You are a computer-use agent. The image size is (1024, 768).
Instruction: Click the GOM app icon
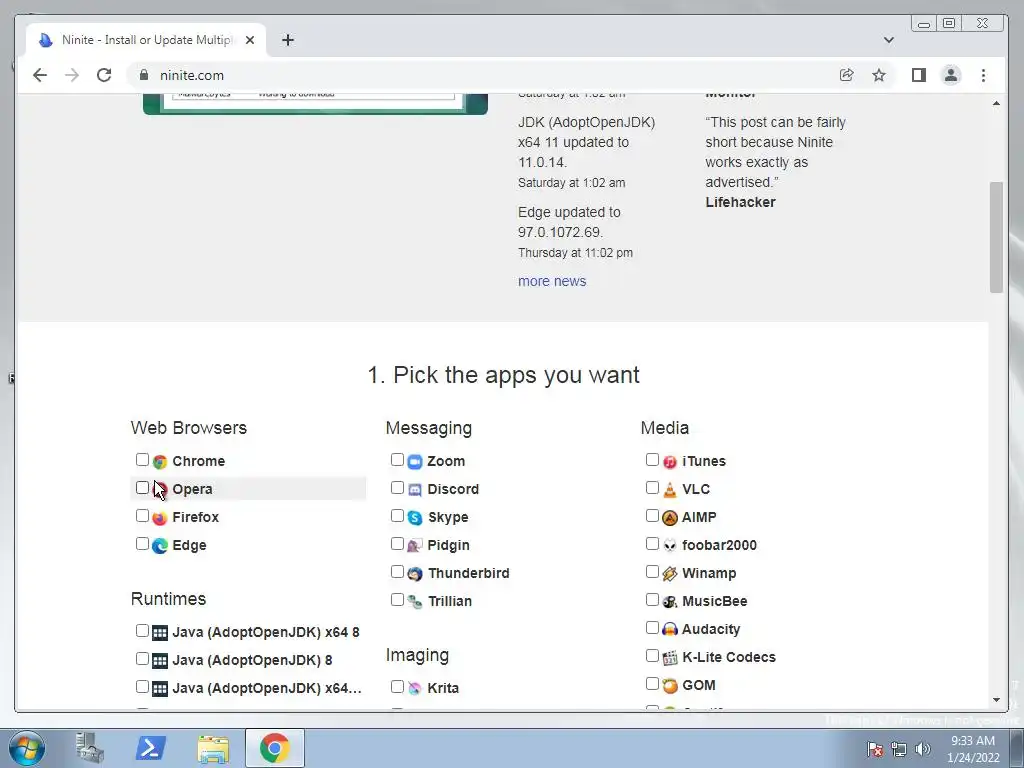[x=670, y=686]
